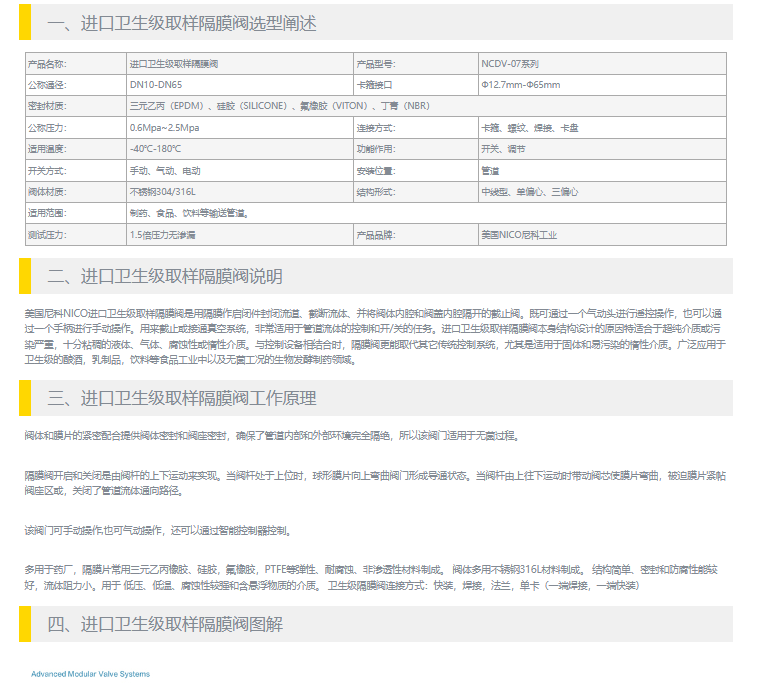Click the paragraph starting with 该阀门可手动操作
This screenshot has width=763, height=687.
coord(158,529)
